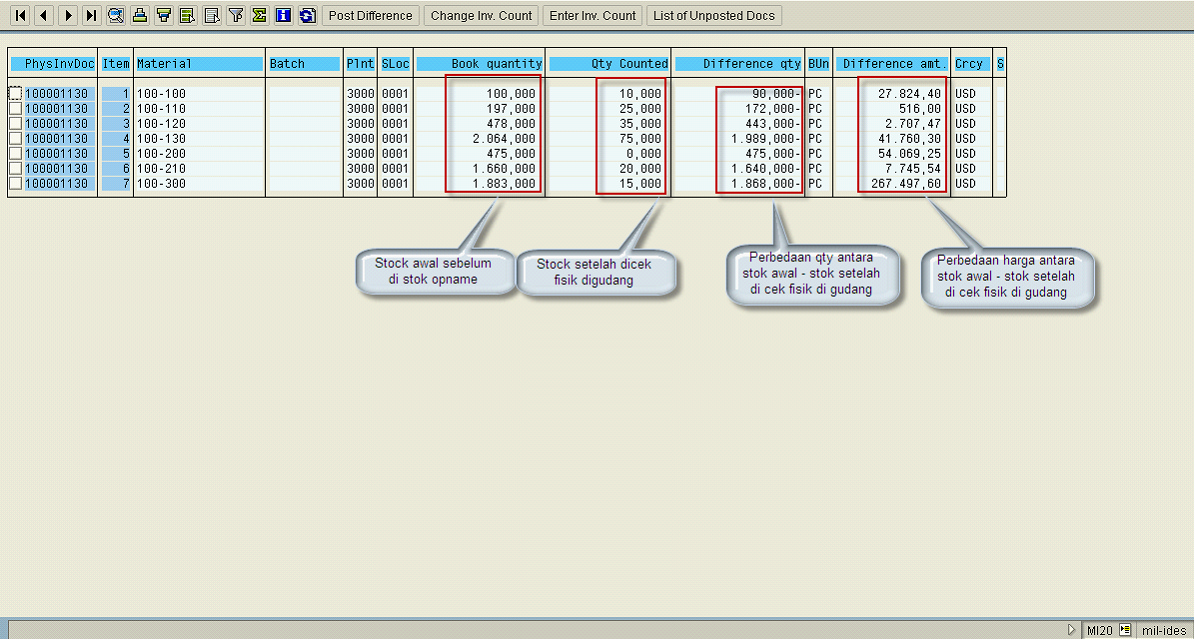Click the summation total icon
Screen dimensions: 1195x640
coord(259,16)
